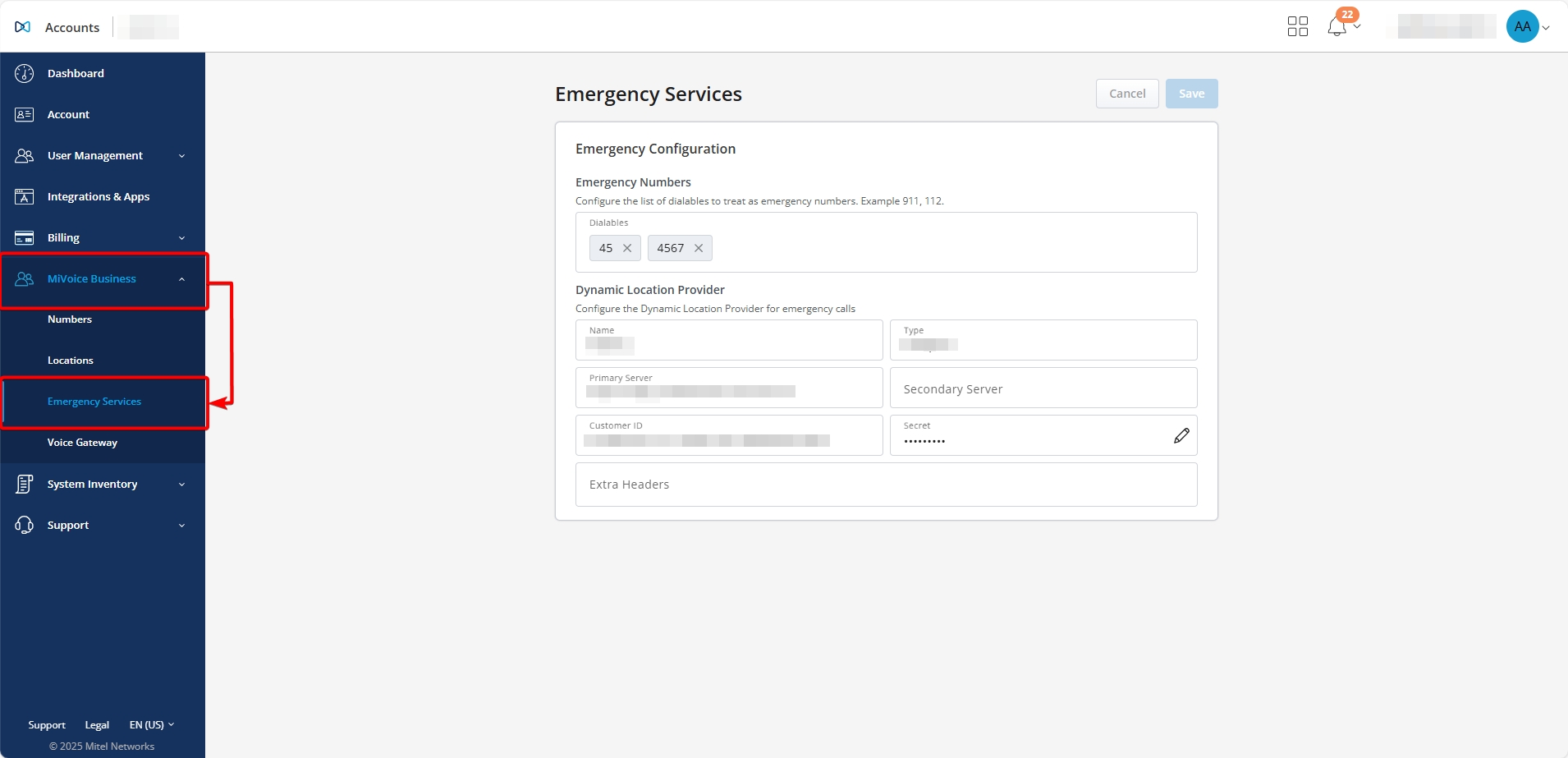This screenshot has width=1568, height=758.
Task: Click the Dashboard gauge icon
Action: 25,73
